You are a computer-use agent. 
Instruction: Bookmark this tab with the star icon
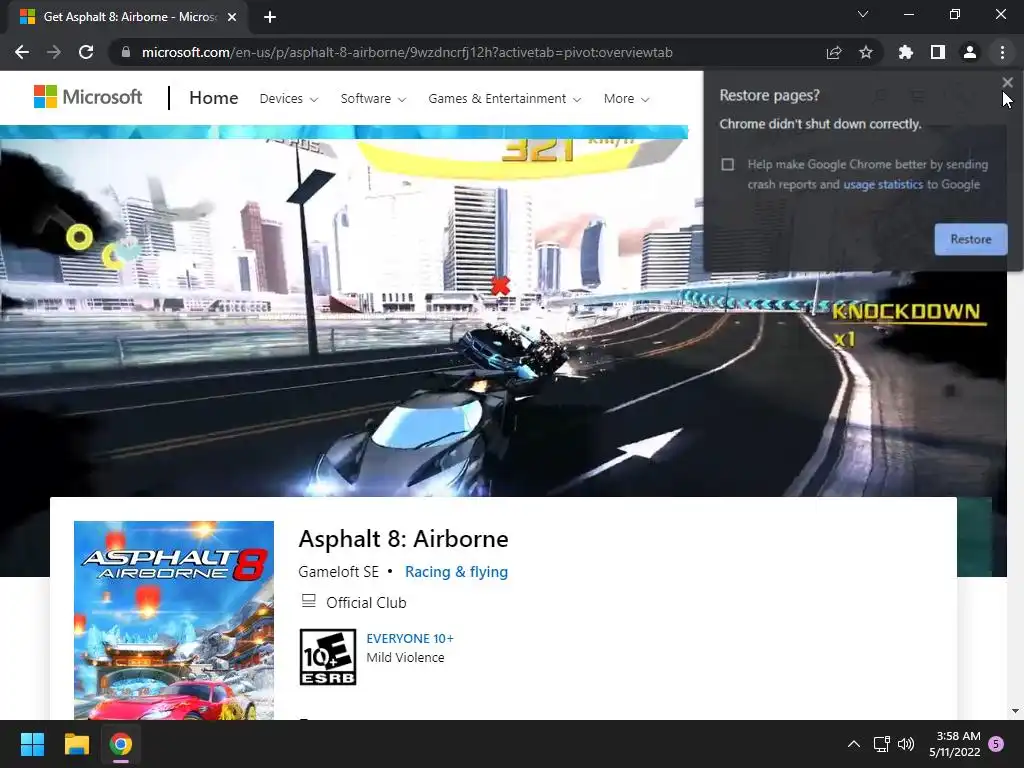coord(866,52)
